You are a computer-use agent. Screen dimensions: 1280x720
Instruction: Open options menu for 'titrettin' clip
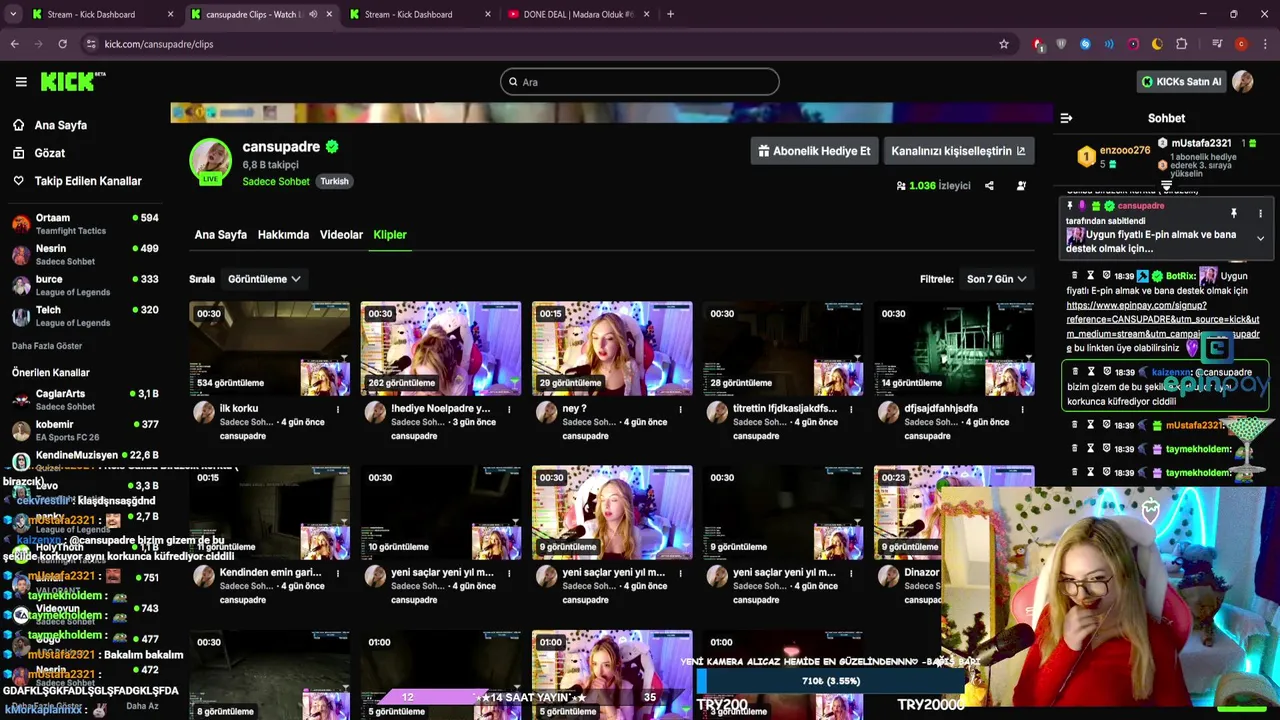[851, 409]
